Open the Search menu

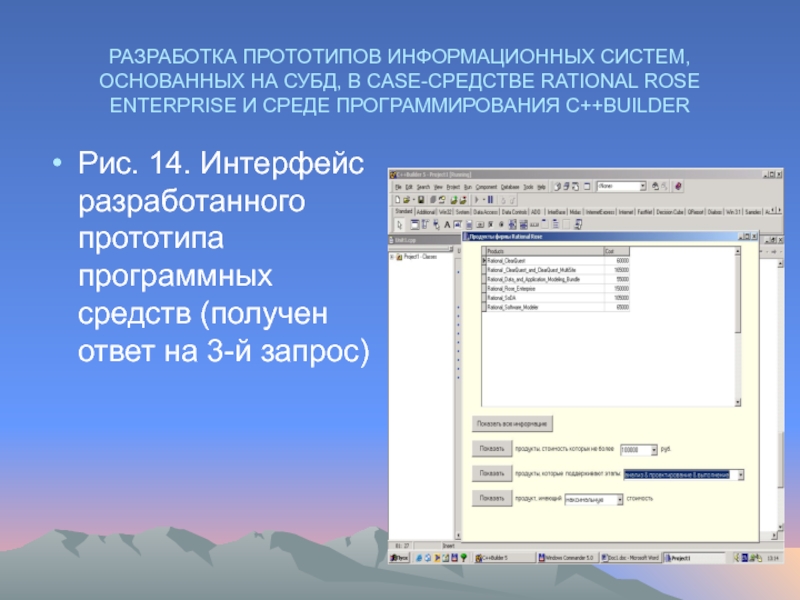[x=423, y=187]
